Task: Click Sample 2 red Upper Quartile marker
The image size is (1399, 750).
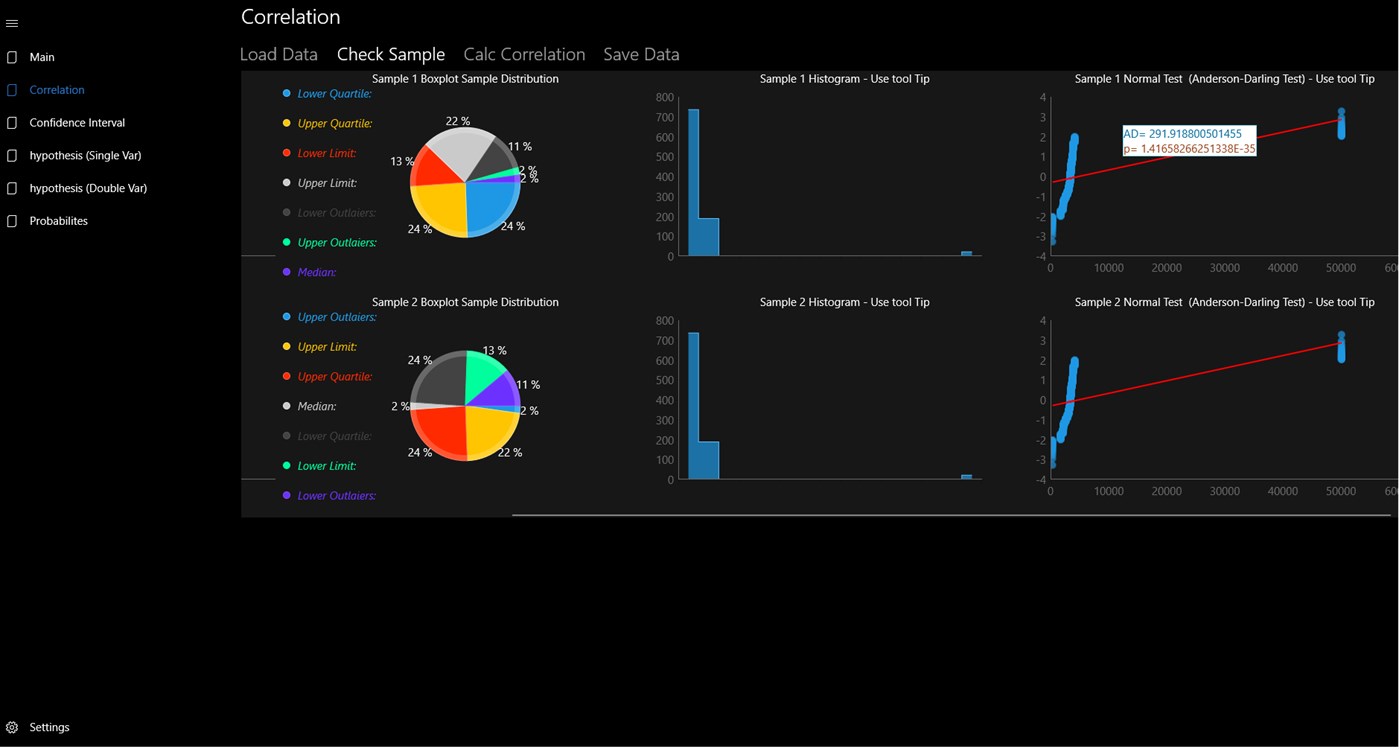Action: [288, 376]
